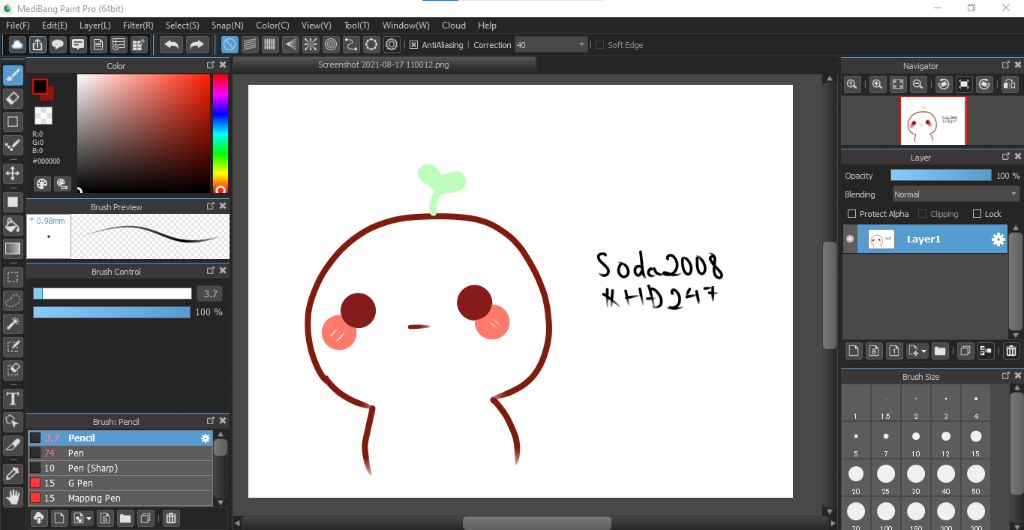Undock the Layer panel
The height and width of the screenshot is (530, 1024).
(x=1005, y=157)
